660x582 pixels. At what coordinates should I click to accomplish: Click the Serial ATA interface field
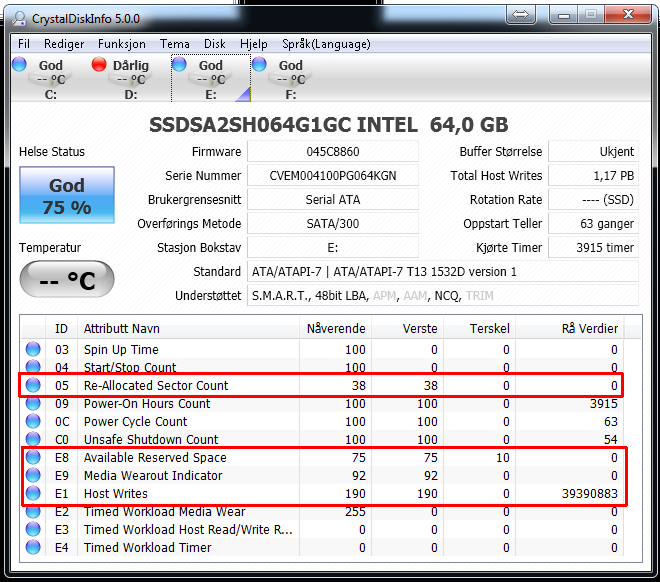(333, 199)
